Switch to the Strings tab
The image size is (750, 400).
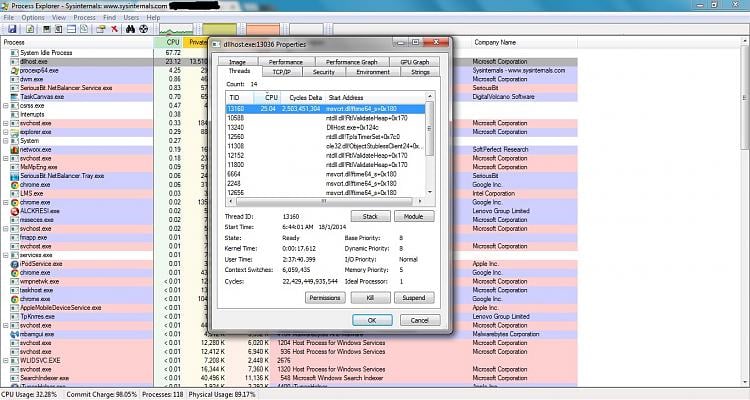click(420, 72)
